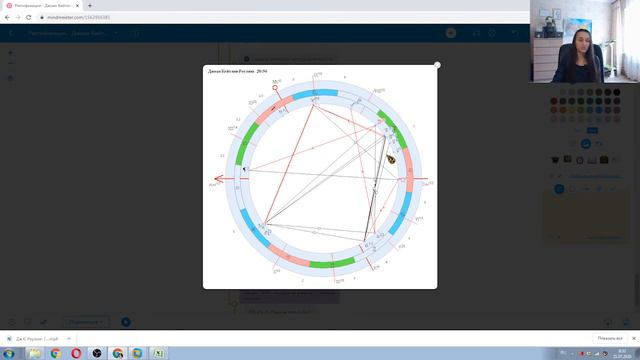This screenshot has width=640, height=360.
Task: Click the blue round button in bottom toolbar
Action: point(126,322)
